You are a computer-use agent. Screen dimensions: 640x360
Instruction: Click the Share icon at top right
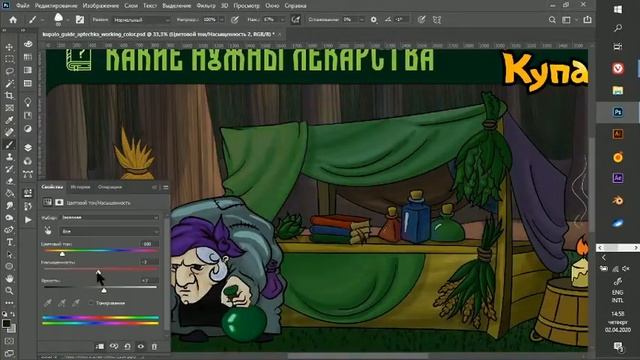click(587, 20)
